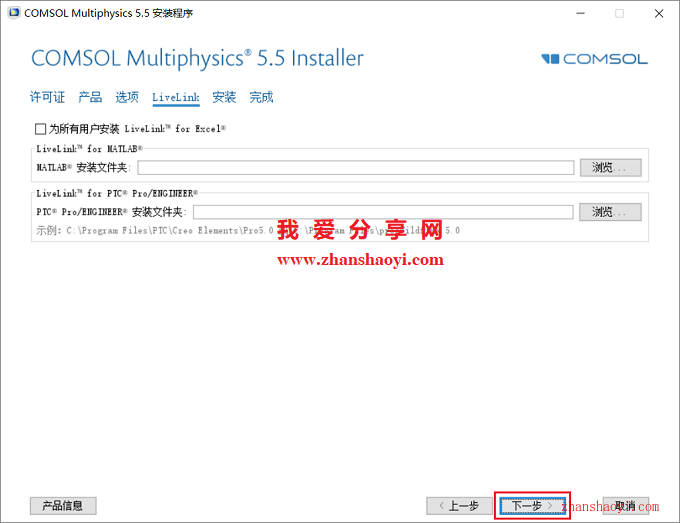Switch to the 选项 tab

(127, 97)
